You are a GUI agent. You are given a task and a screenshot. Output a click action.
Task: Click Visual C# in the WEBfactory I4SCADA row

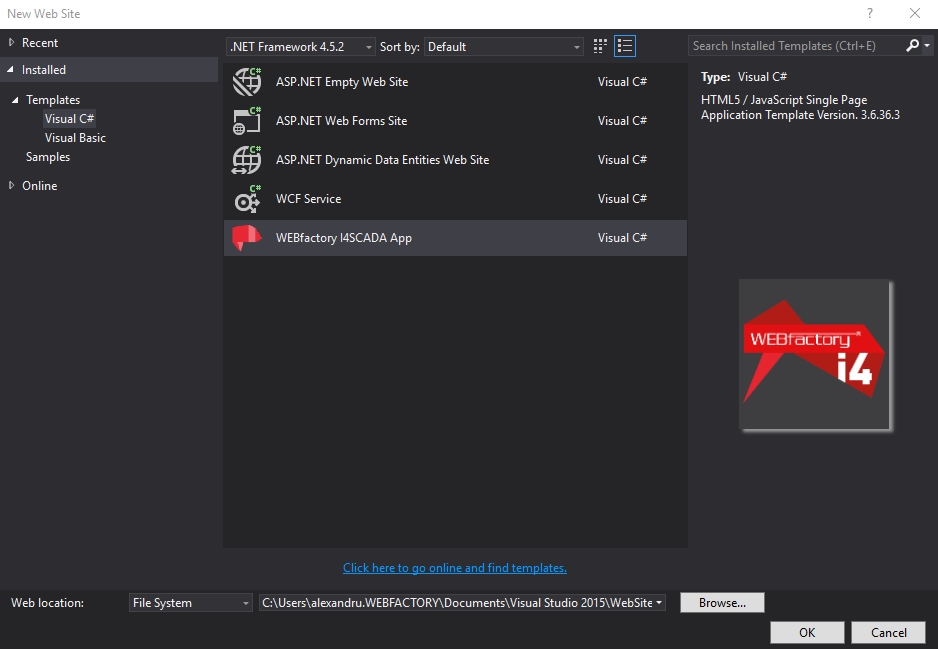tap(622, 237)
